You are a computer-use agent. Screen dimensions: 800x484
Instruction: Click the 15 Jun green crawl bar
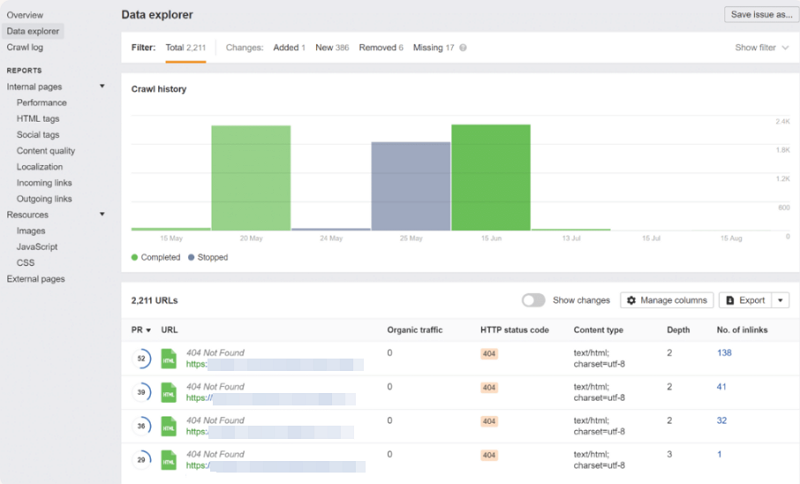[490, 177]
